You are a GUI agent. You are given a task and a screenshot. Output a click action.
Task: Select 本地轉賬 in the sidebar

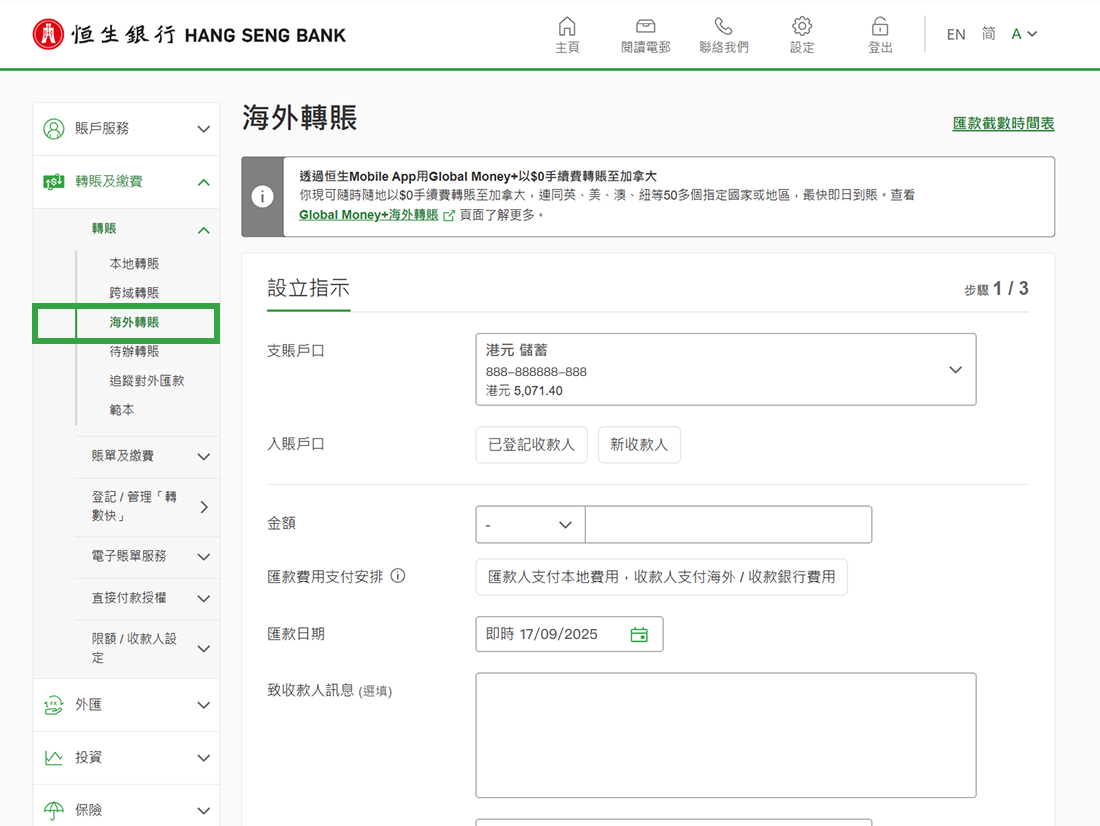click(x=134, y=264)
